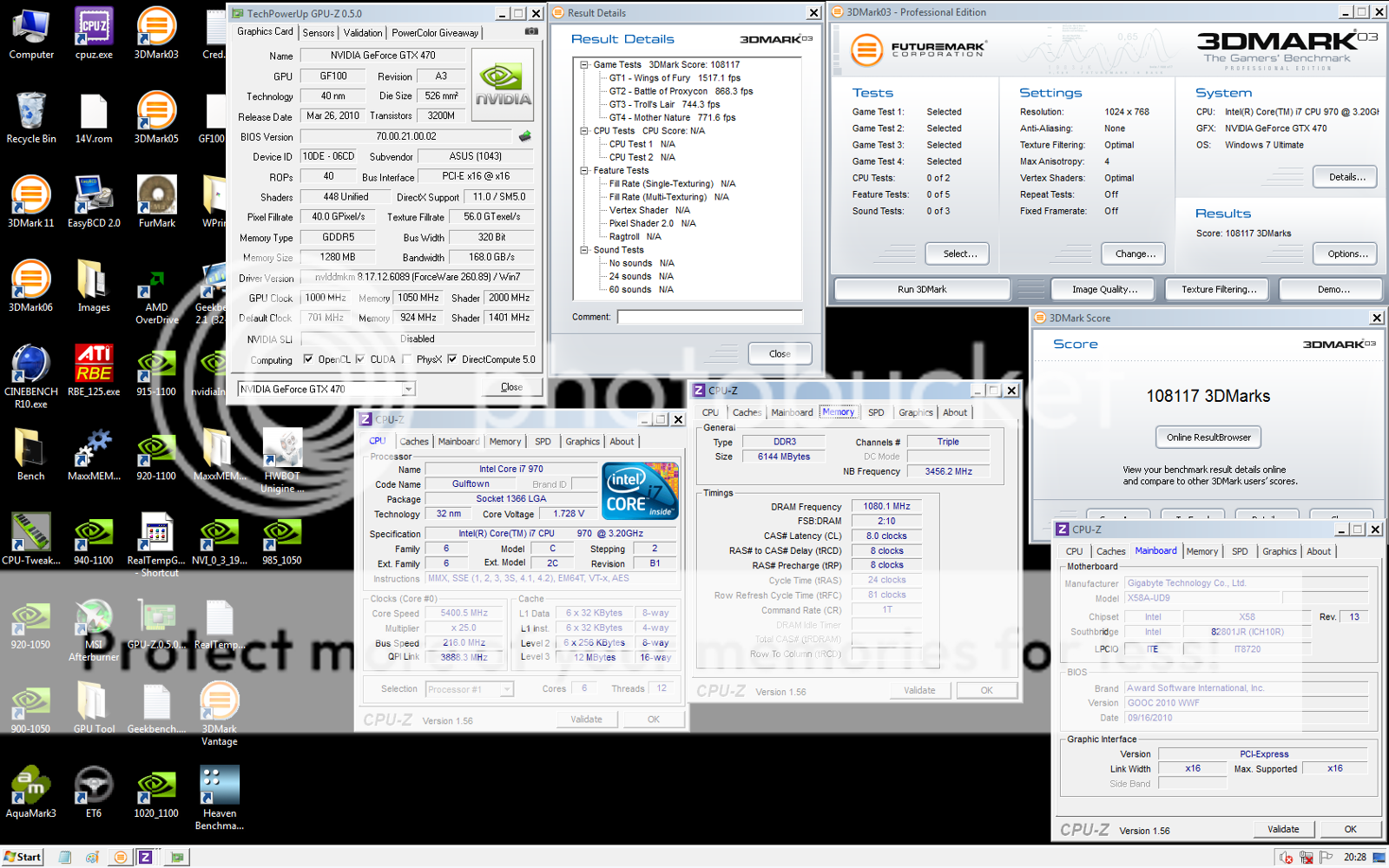Open the Windows Start button
This screenshot has height=868, width=1389.
tap(23, 857)
